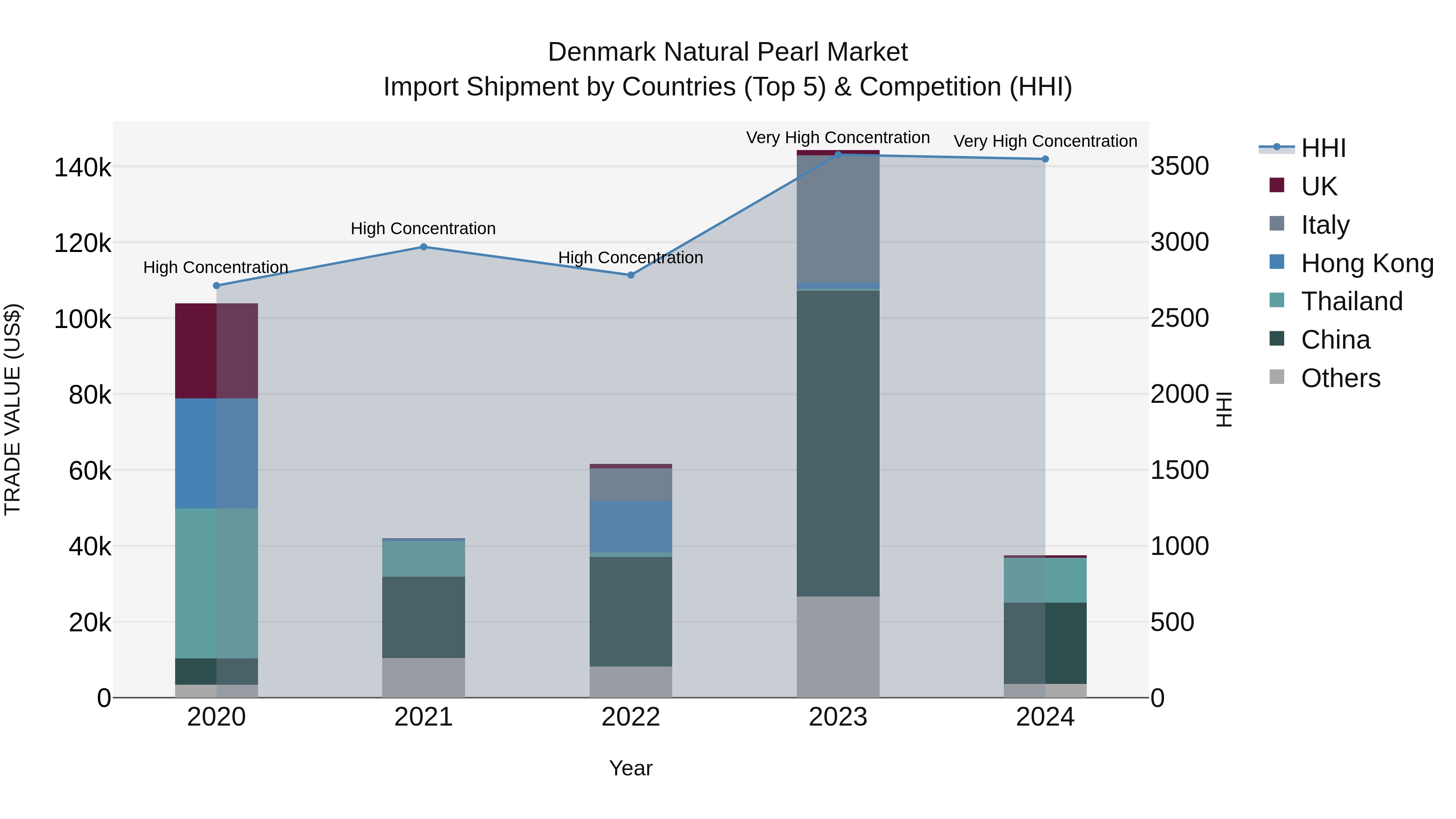The height and width of the screenshot is (819, 1456).
Task: Click the Hong Kong segment of 2022 bar
Action: tap(631, 527)
